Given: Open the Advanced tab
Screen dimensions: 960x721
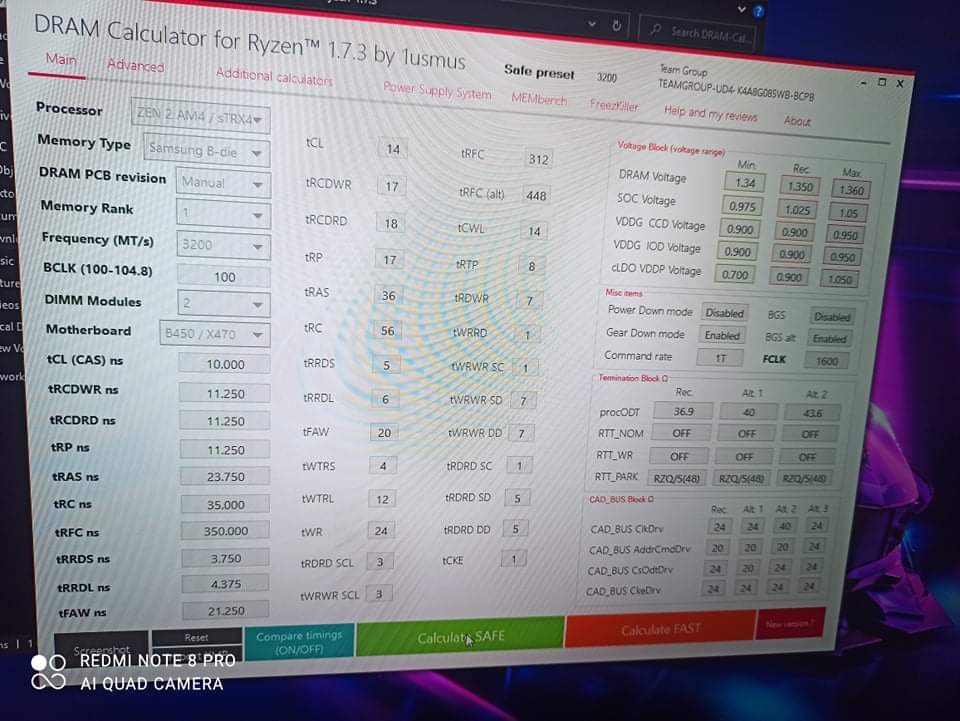Looking at the screenshot, I should click(135, 65).
